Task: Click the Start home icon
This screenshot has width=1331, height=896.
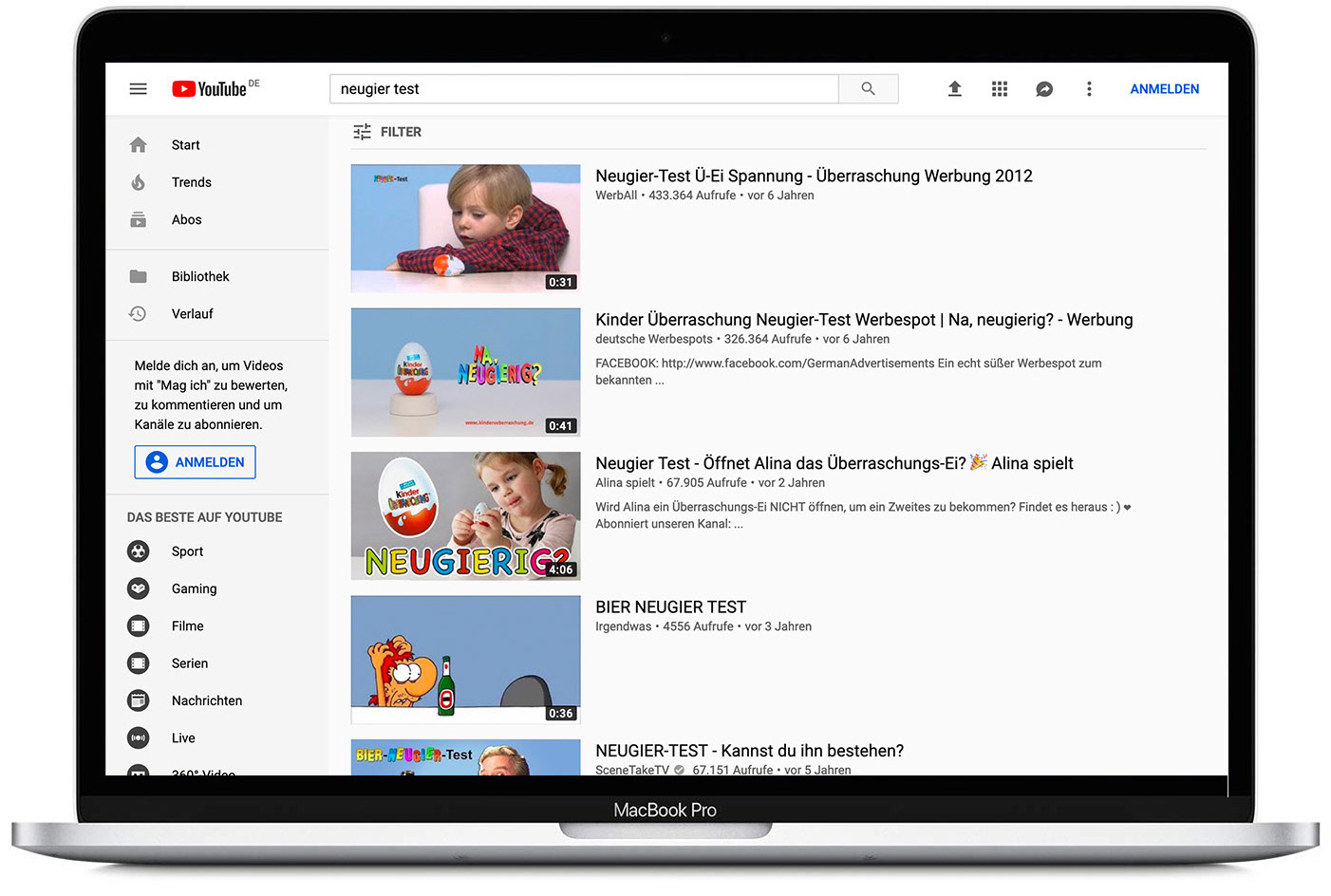Action: (x=139, y=145)
